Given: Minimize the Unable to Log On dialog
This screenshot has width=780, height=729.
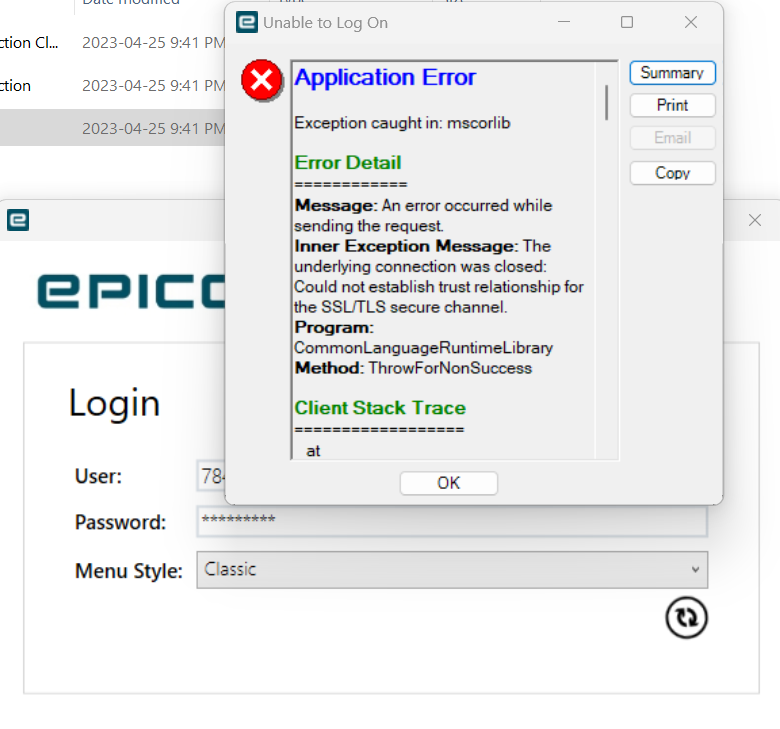Looking at the screenshot, I should click(564, 22).
